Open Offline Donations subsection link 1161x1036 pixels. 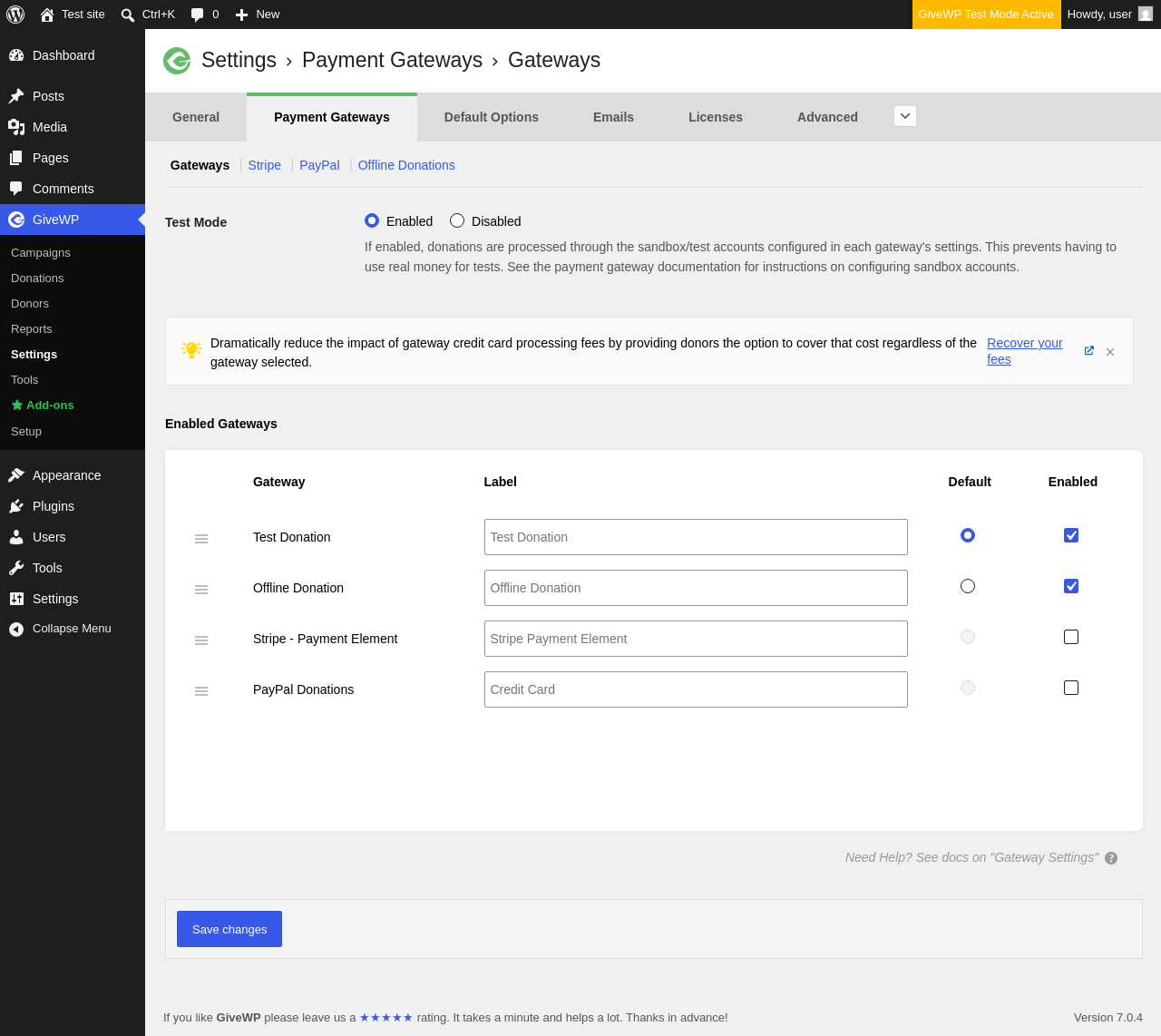tap(406, 165)
